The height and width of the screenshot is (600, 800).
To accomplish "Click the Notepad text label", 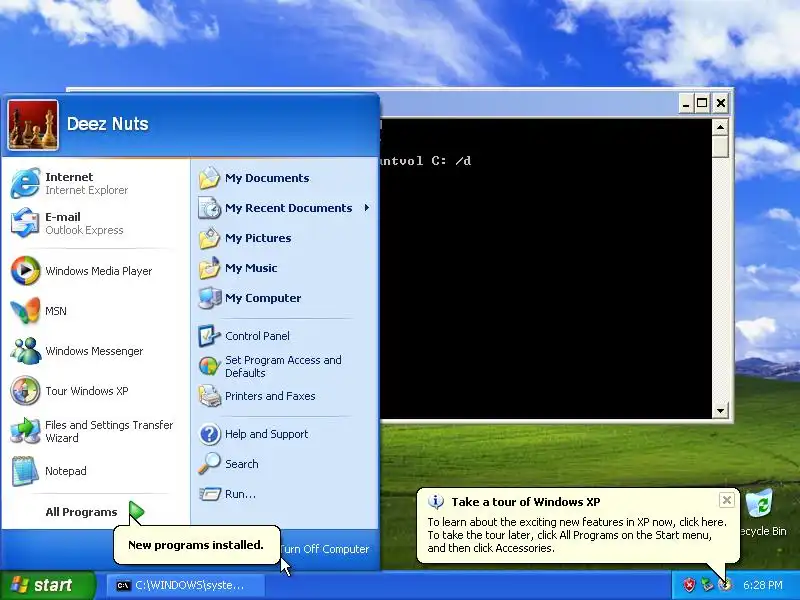I will click(x=65, y=471).
